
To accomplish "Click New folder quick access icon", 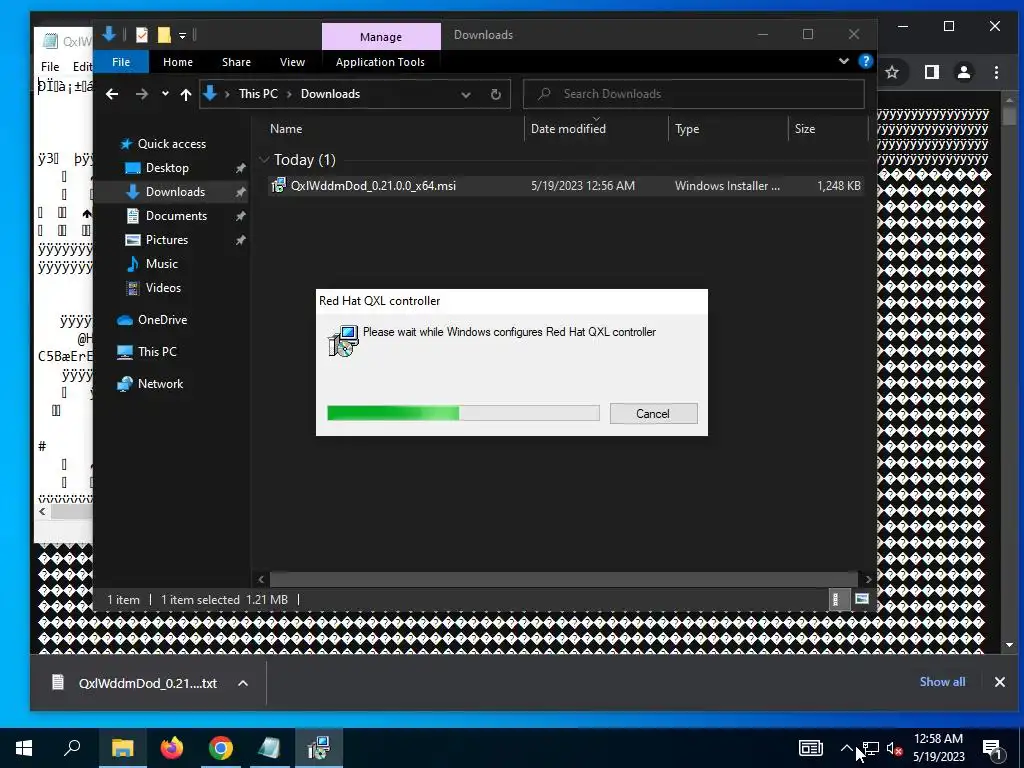I will click(x=164, y=35).
